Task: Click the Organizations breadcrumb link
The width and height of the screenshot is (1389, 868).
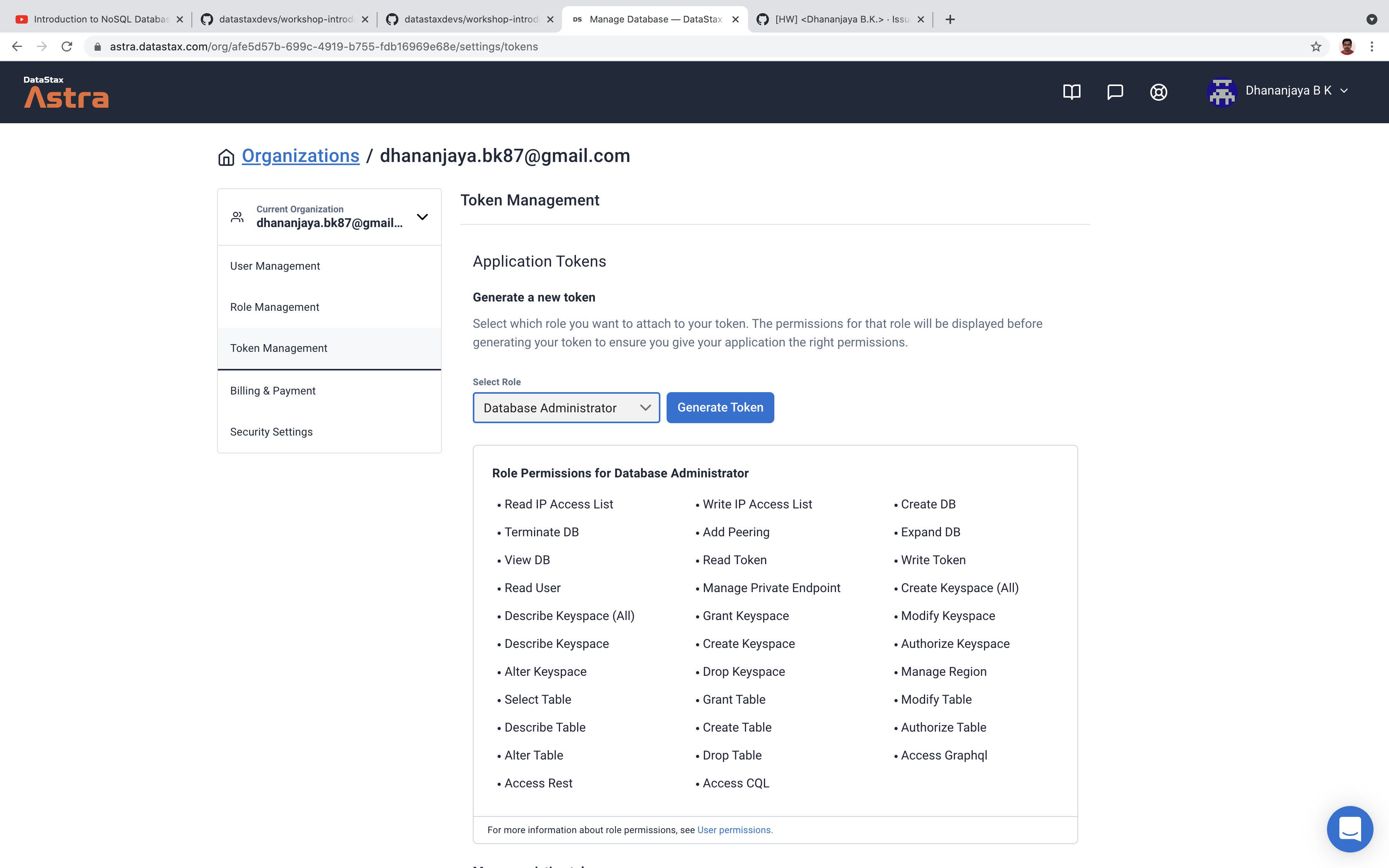Action: [300, 155]
